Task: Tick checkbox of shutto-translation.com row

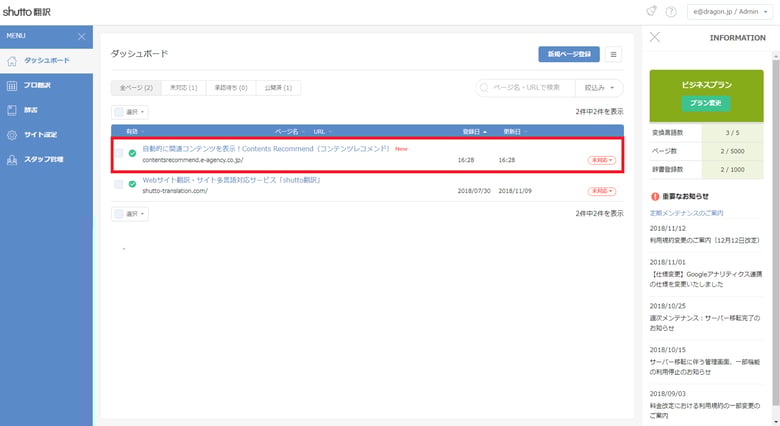Action: (x=118, y=184)
